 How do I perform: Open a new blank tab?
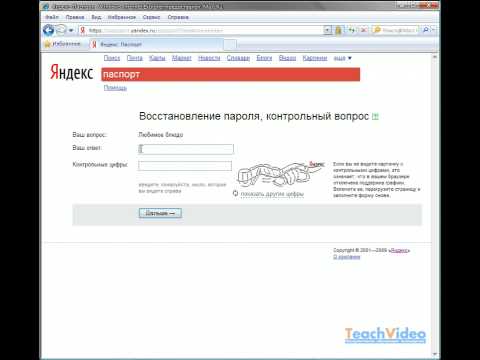230,44
